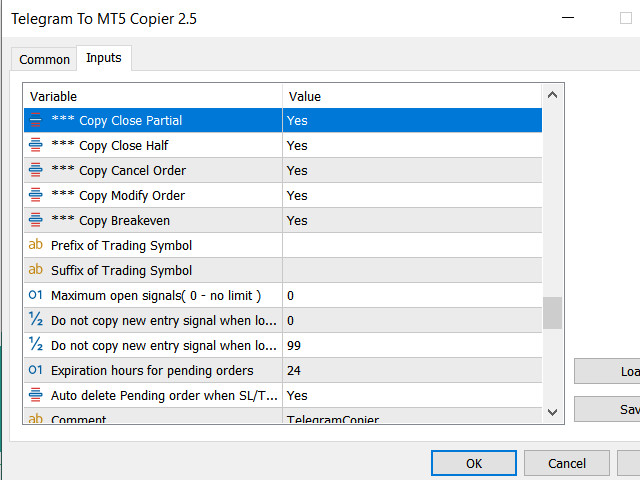Screen dimensions: 640x480
Task: Open the Yes value for Copy Breakeven
Action: click(x=412, y=220)
